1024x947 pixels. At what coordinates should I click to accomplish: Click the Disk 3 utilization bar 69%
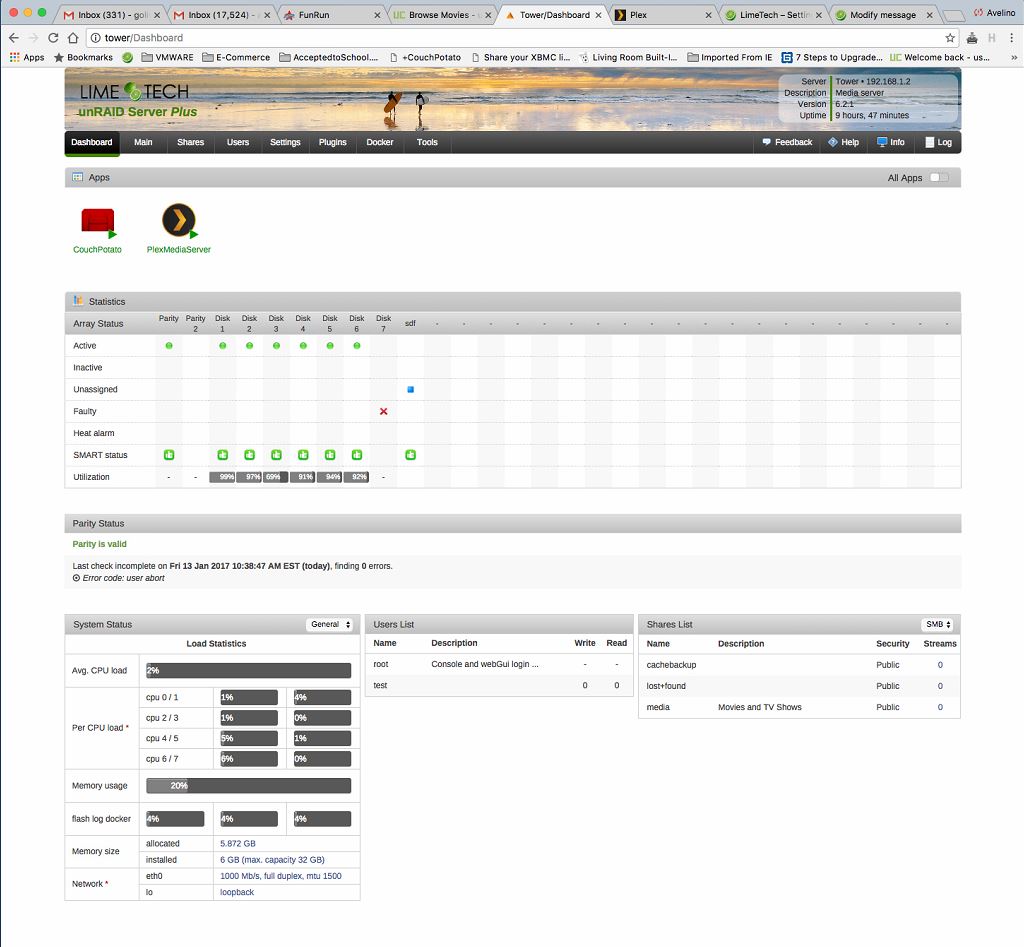coord(276,477)
